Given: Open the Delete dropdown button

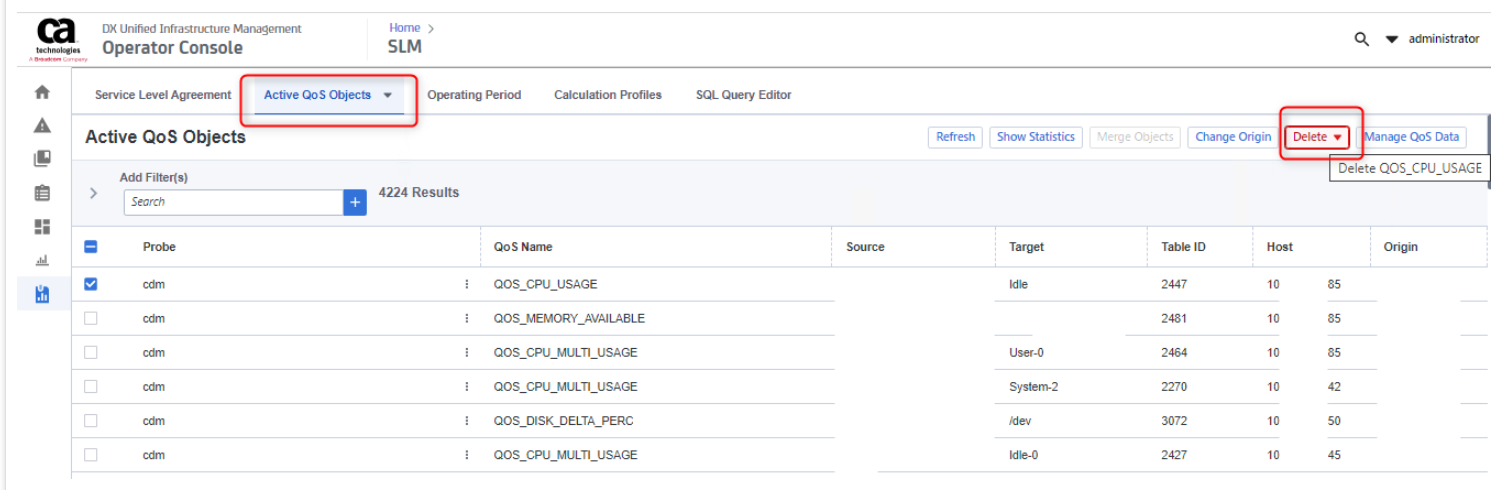Looking at the screenshot, I should click(1316, 137).
